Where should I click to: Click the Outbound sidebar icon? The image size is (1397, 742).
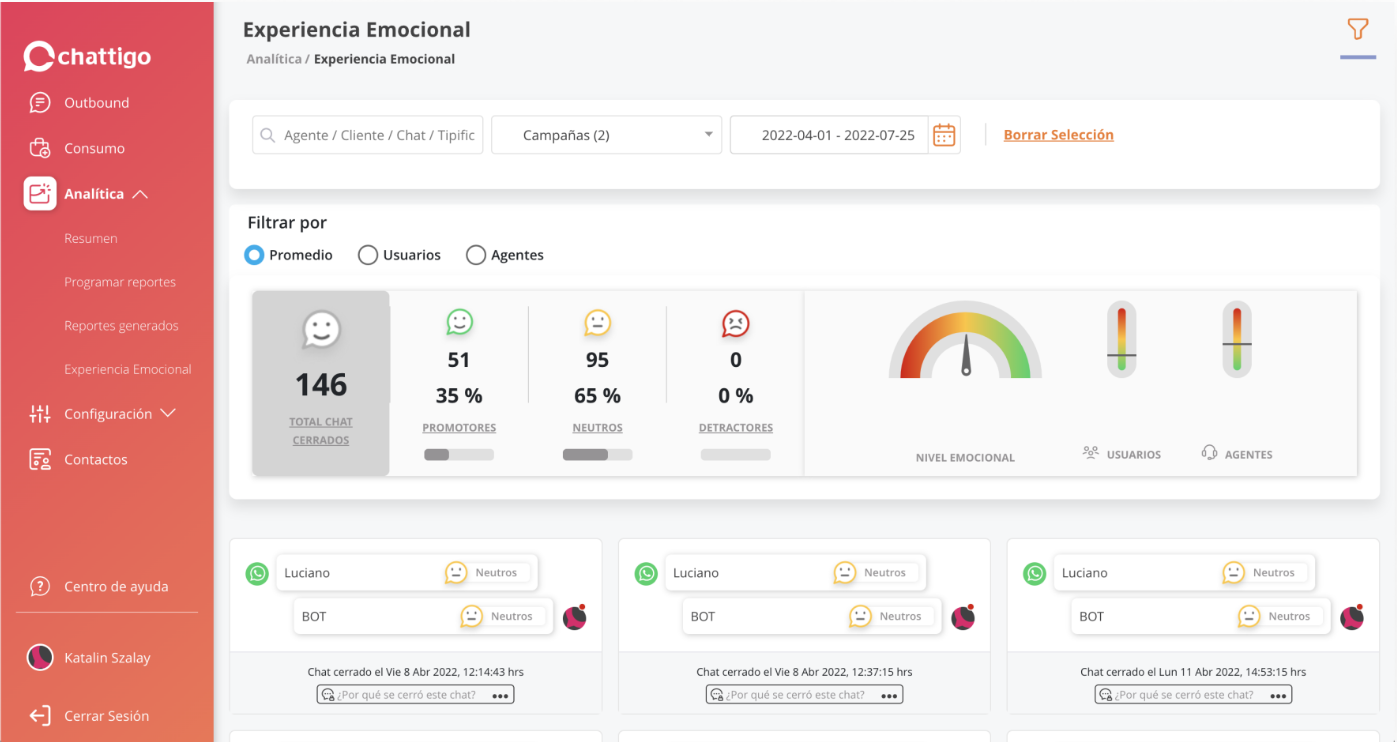(x=40, y=103)
